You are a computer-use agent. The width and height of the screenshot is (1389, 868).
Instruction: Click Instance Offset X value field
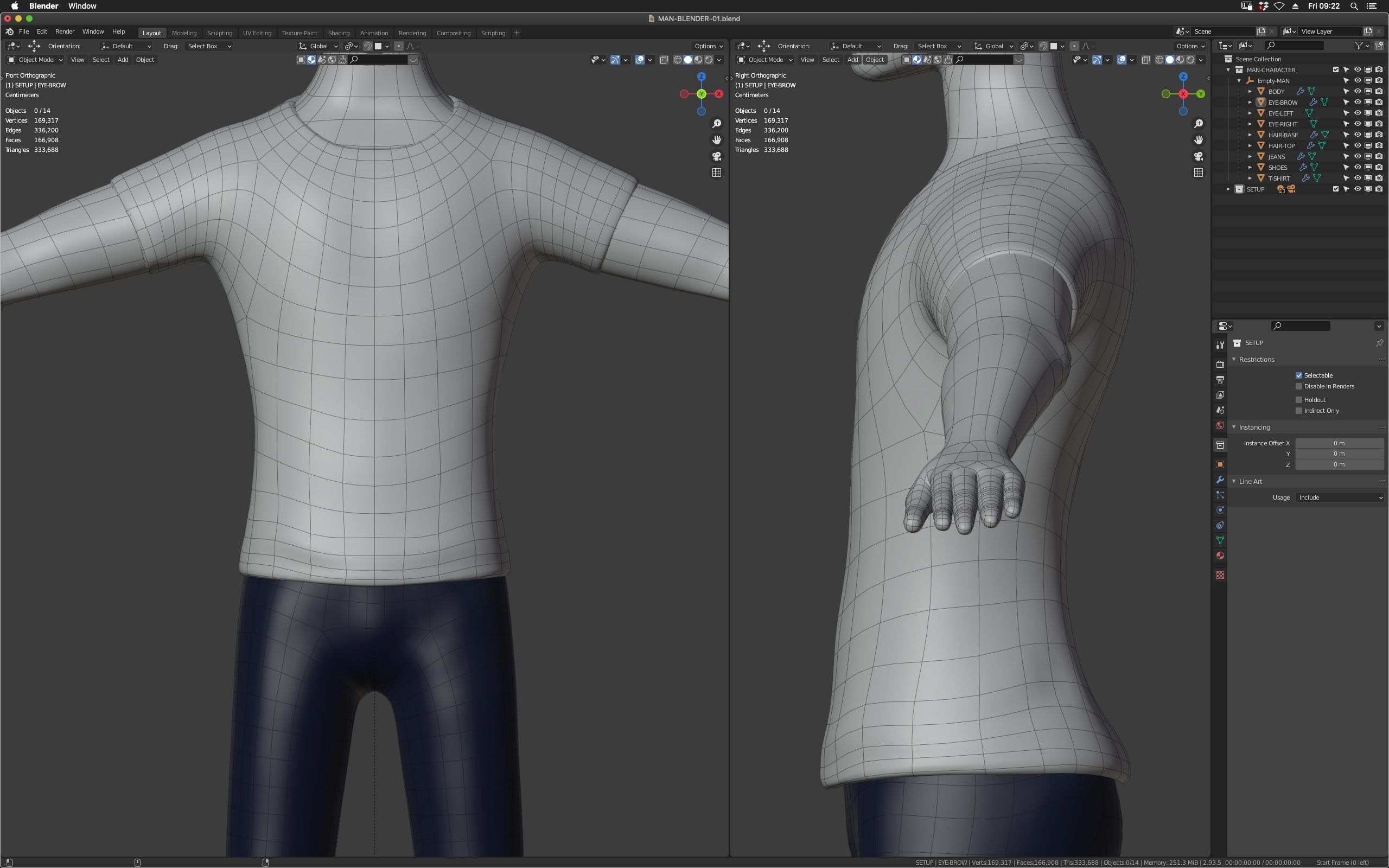(x=1339, y=443)
